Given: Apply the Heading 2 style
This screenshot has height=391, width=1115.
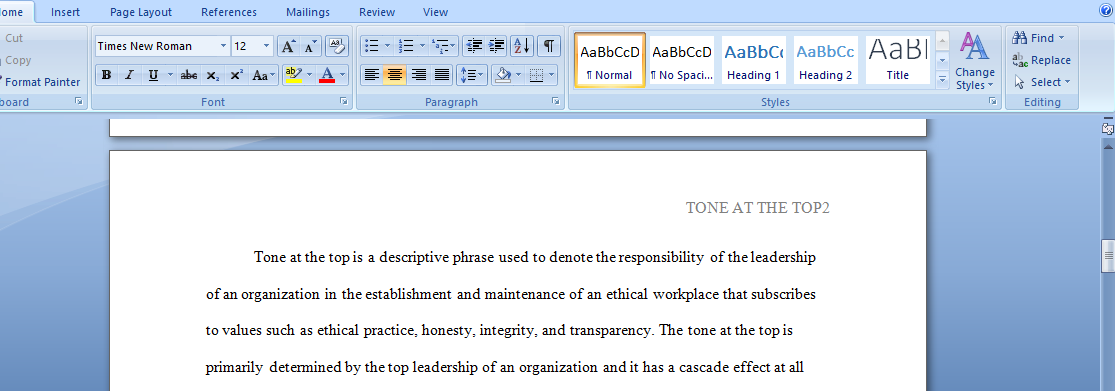Looking at the screenshot, I should tap(826, 60).
